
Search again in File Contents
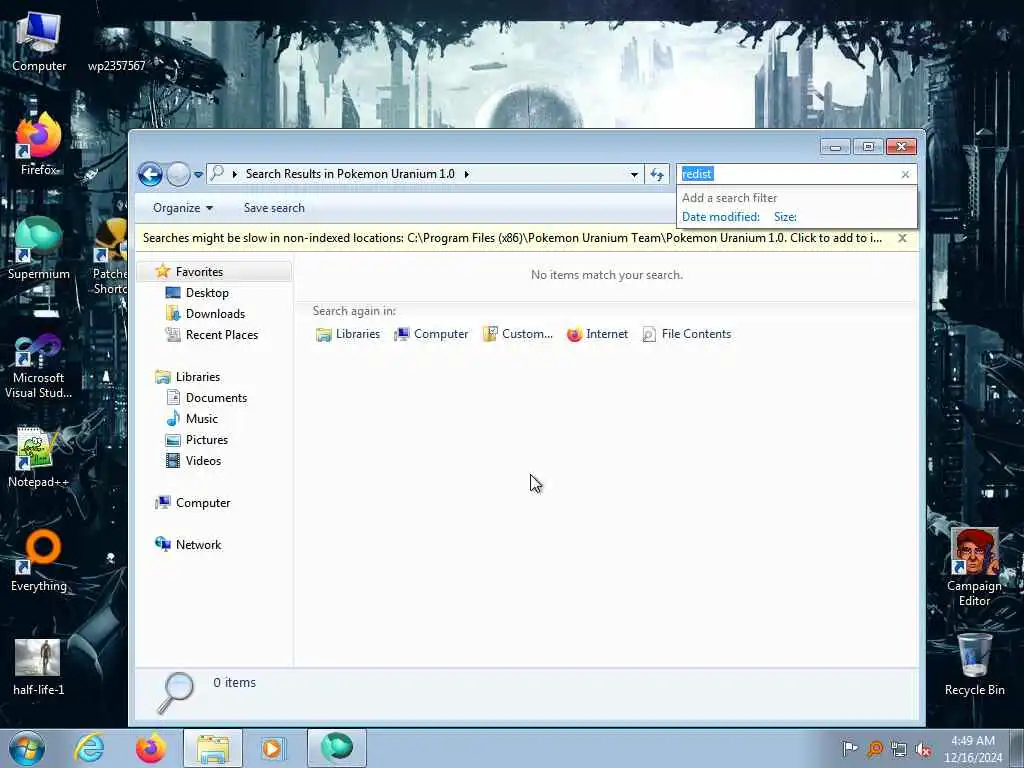point(687,334)
